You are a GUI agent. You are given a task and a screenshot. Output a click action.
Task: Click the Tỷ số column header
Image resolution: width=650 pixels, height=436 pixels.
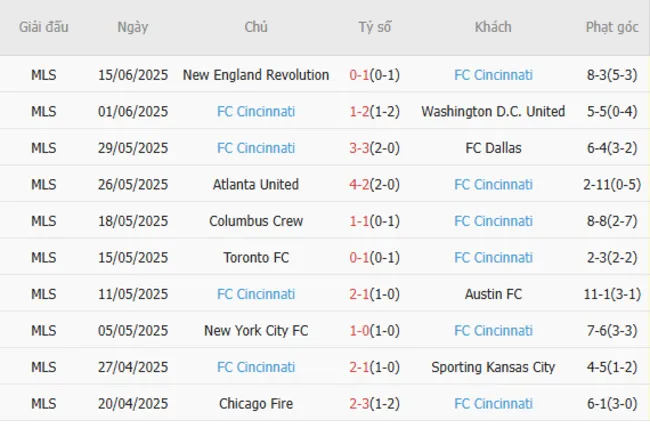[375, 27]
